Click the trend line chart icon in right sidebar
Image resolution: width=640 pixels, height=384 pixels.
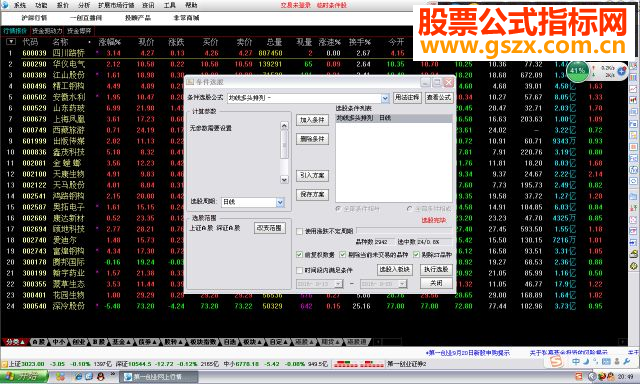633,89
